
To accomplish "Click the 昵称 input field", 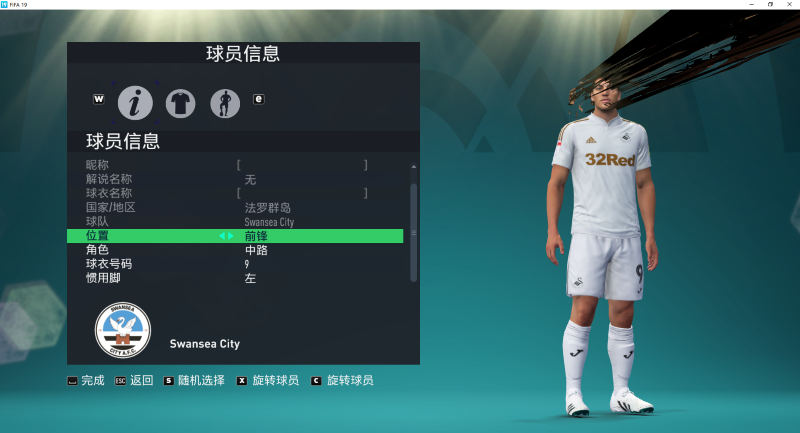I will point(302,165).
